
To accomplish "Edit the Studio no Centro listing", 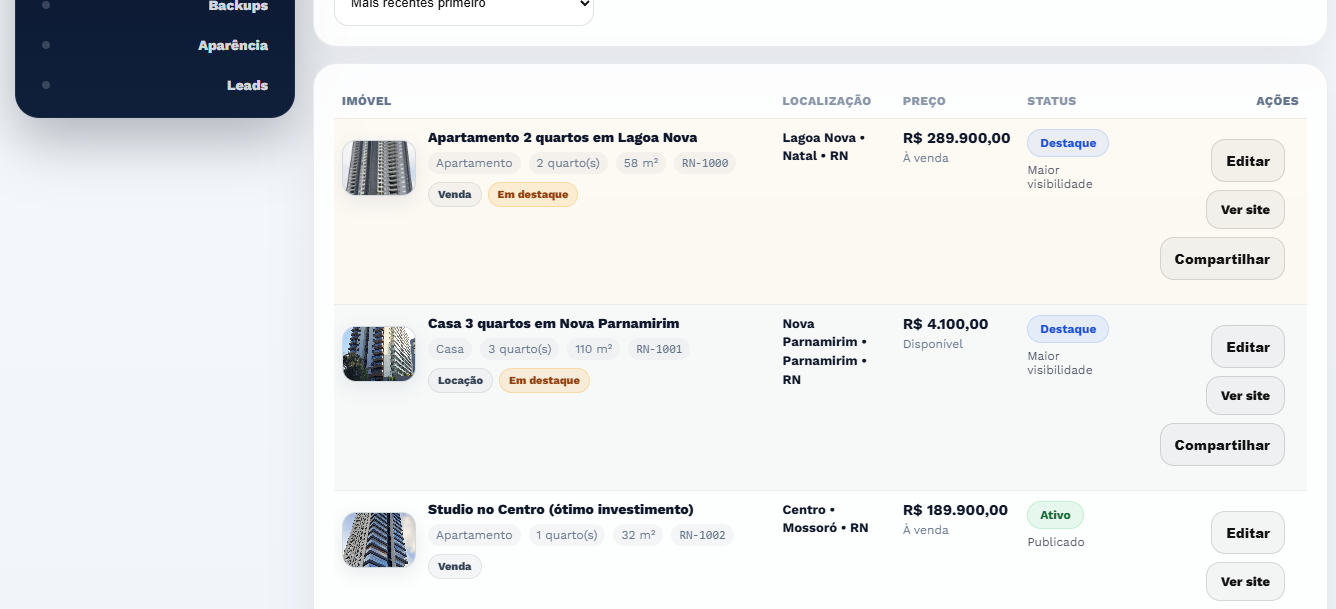I will tap(1247, 532).
